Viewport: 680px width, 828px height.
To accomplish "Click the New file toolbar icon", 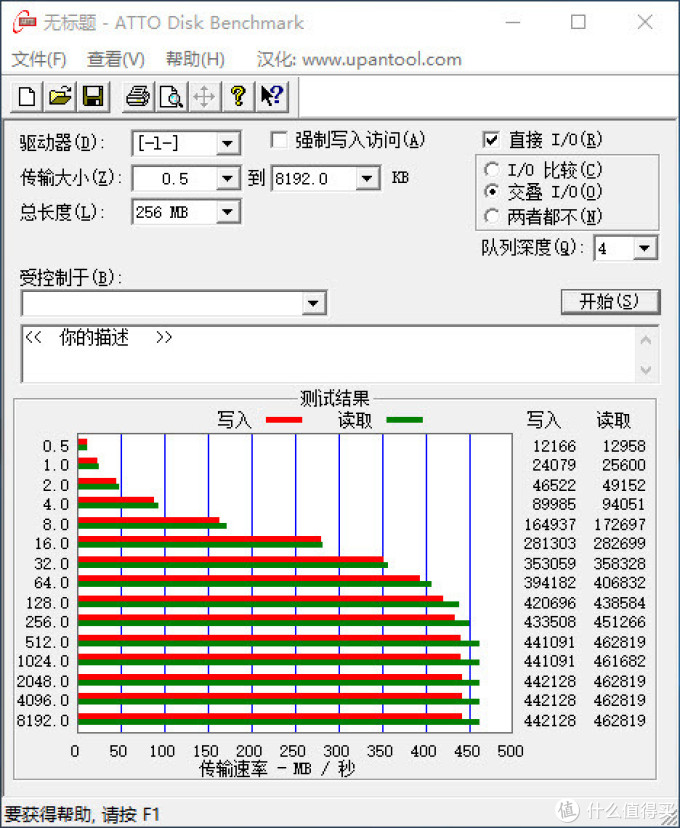I will 27,96.
